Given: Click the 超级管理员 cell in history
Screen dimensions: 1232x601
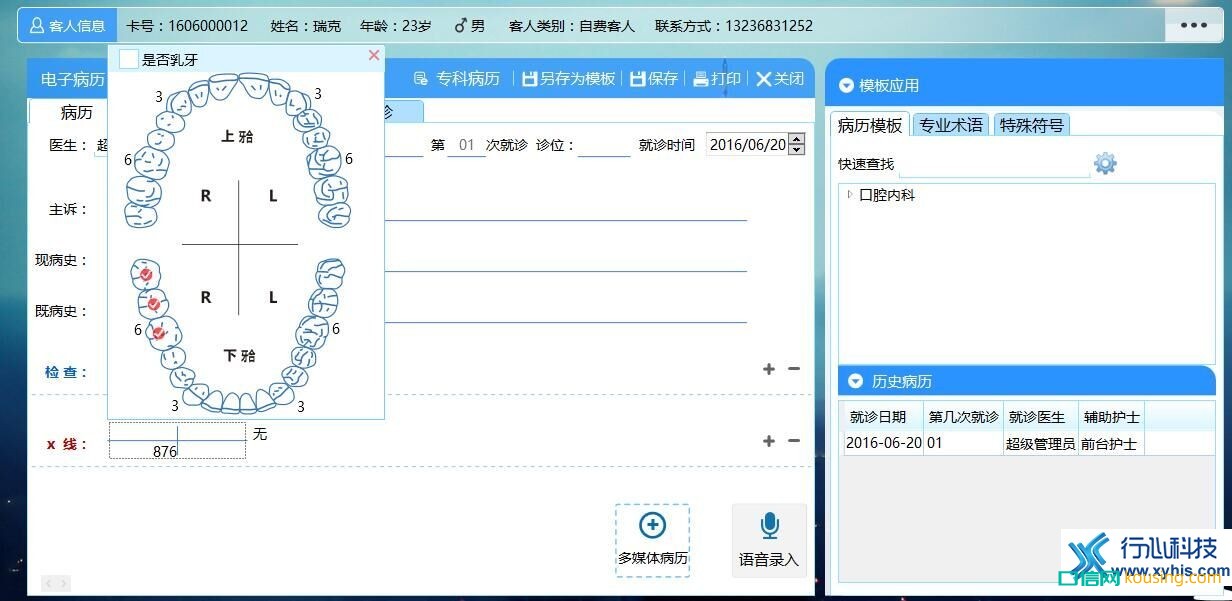Looking at the screenshot, I should pyautogui.click(x=1041, y=443).
